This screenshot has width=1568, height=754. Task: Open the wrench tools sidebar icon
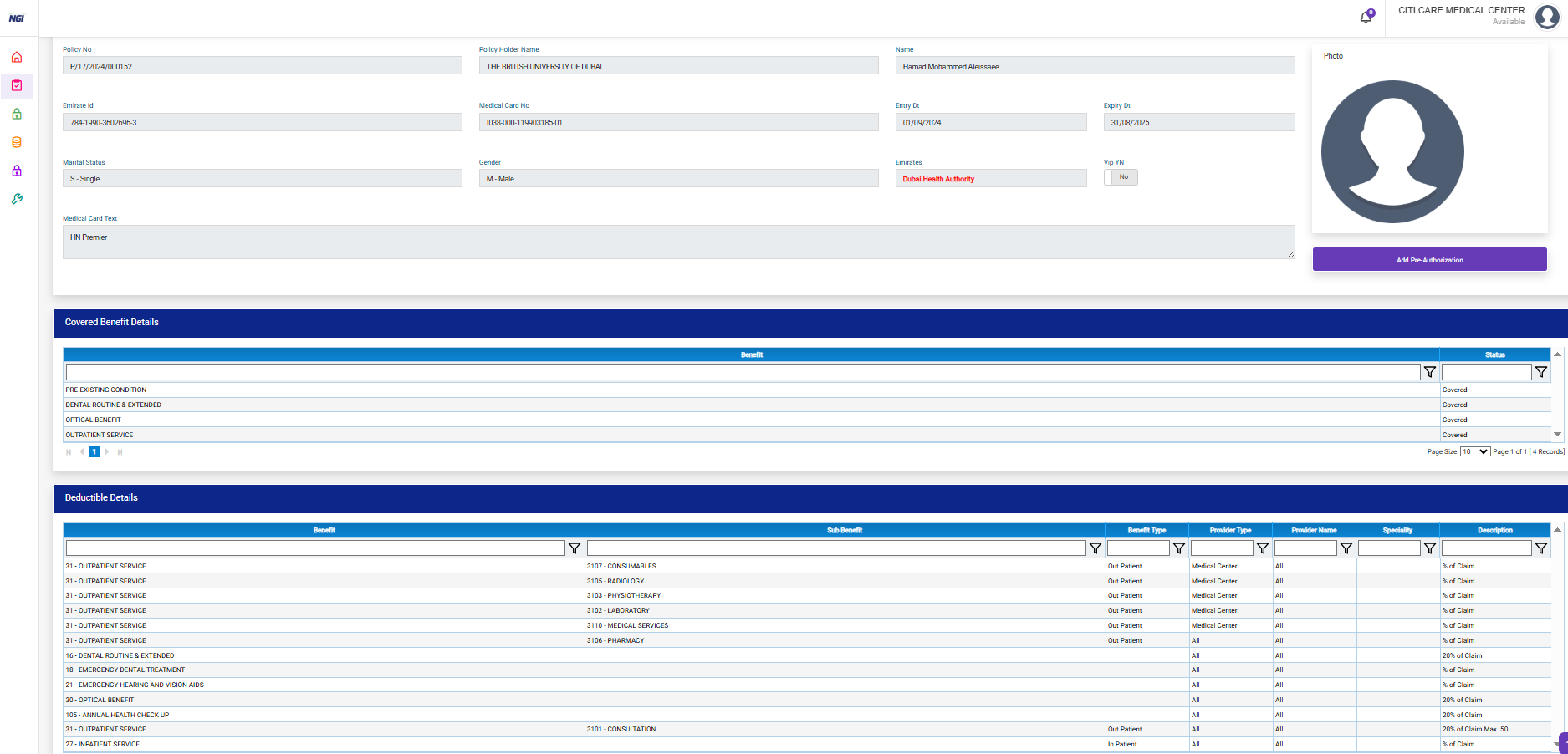[17, 199]
